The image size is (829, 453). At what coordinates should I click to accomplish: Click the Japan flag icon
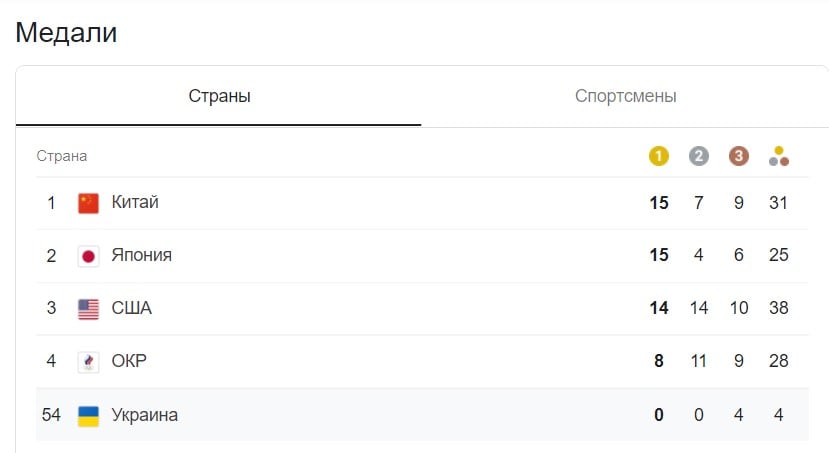tap(88, 256)
